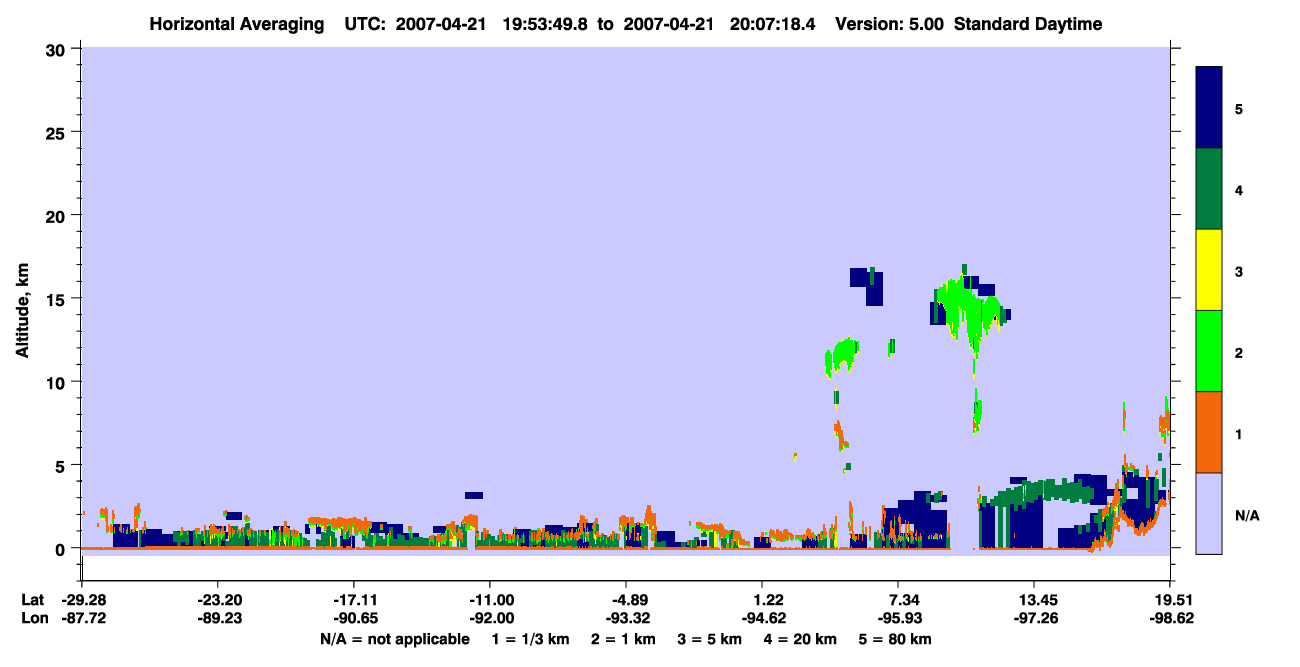Click the colorbar label '4'
The image size is (1300, 667).
point(1239,190)
